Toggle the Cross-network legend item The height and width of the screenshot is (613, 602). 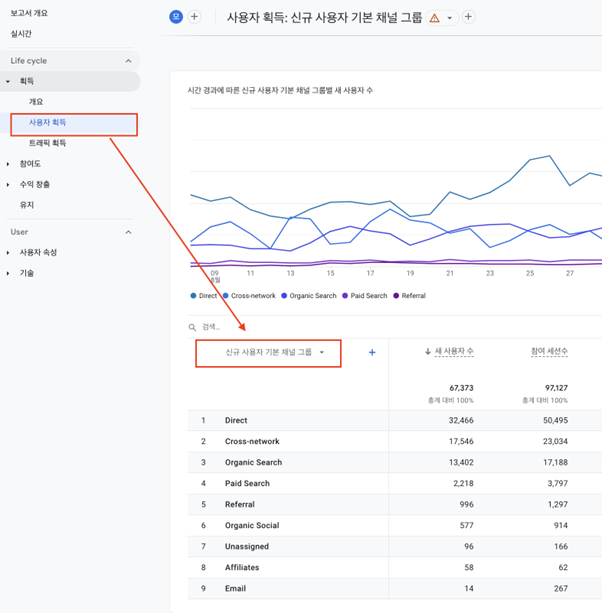[x=249, y=296]
